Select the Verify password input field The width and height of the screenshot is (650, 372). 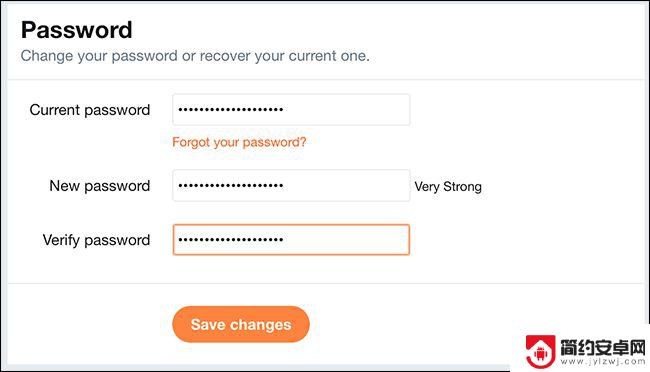pos(291,240)
